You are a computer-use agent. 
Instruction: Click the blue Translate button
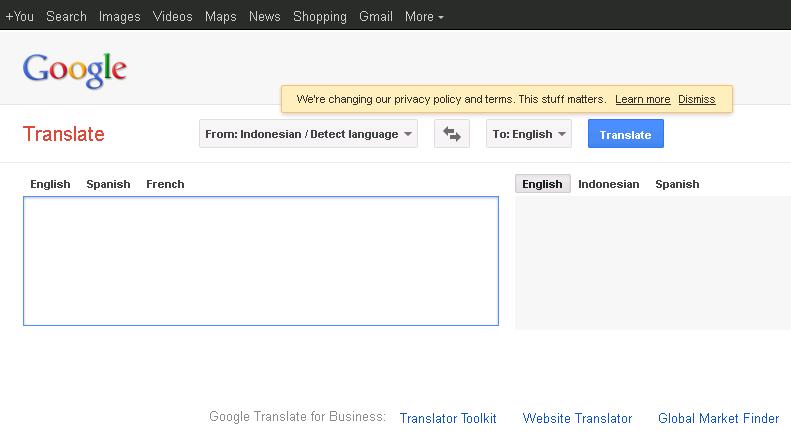pos(626,134)
